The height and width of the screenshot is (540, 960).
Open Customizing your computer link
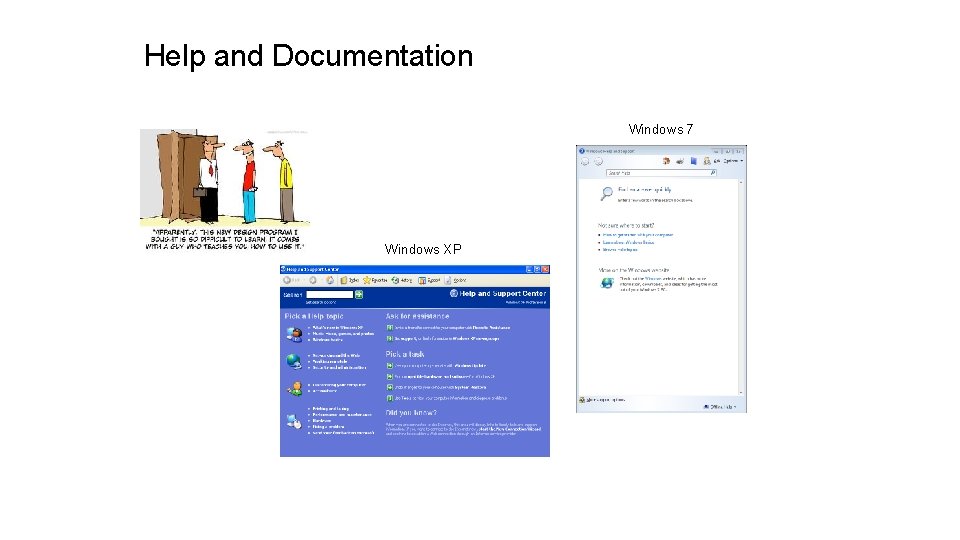339,384
